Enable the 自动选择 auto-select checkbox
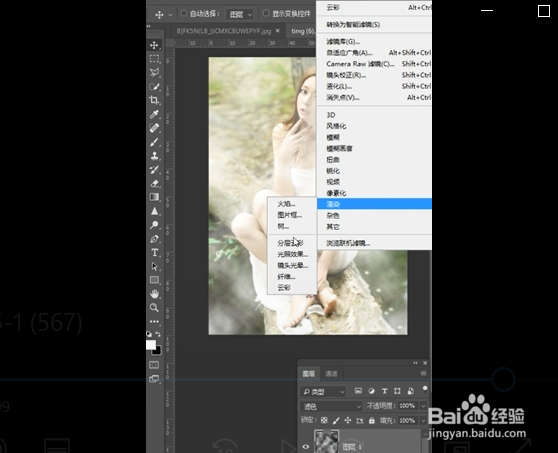This screenshot has height=453, width=558. pyautogui.click(x=184, y=14)
